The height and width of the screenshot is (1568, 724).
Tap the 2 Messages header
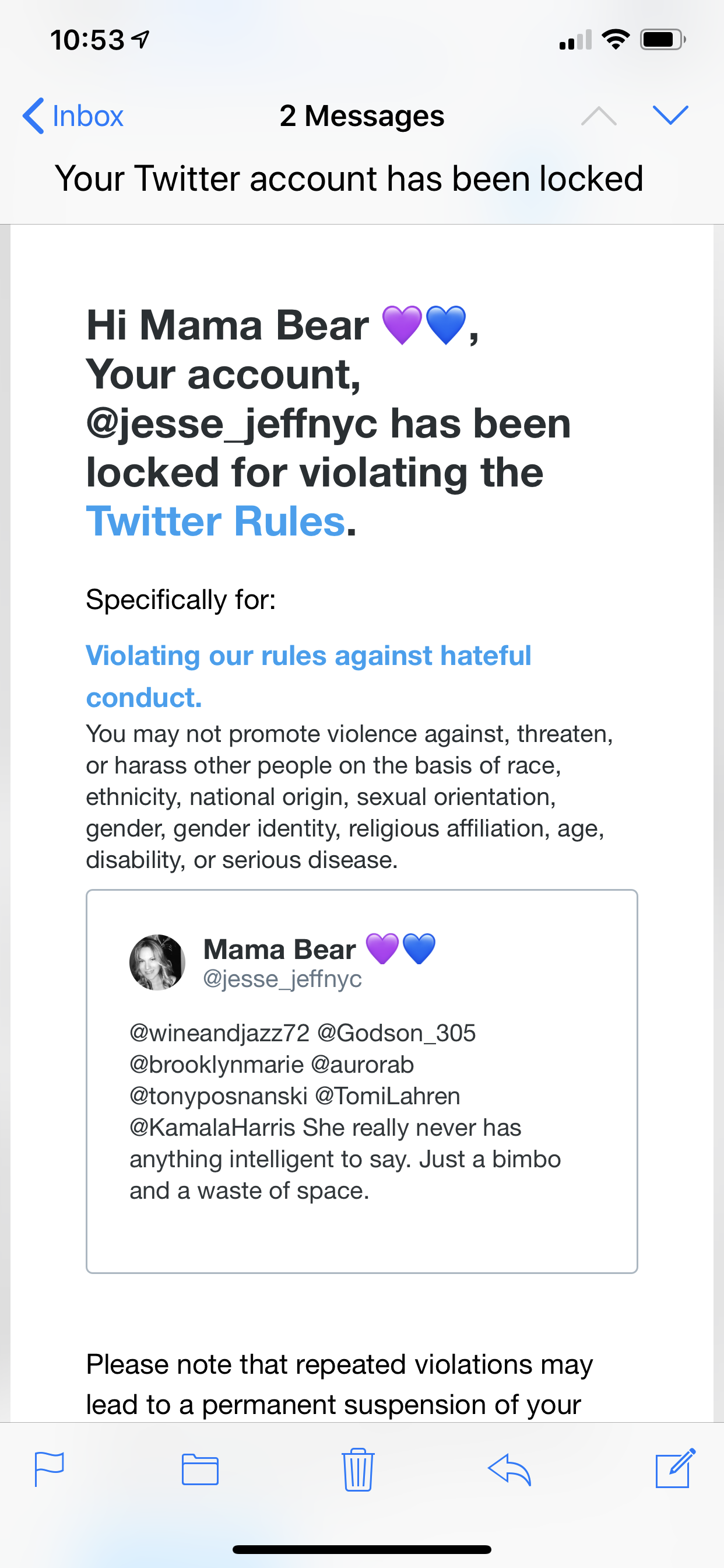[361, 115]
